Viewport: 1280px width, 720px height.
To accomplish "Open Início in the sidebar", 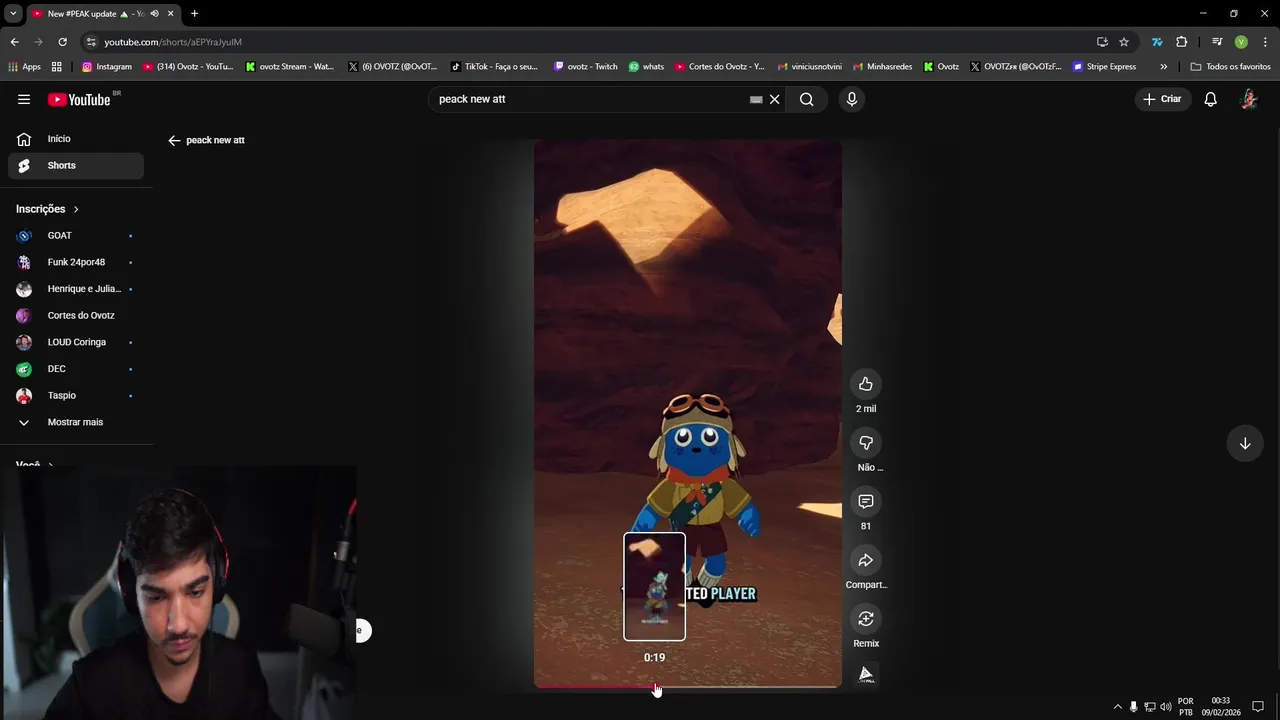I will pos(76,139).
